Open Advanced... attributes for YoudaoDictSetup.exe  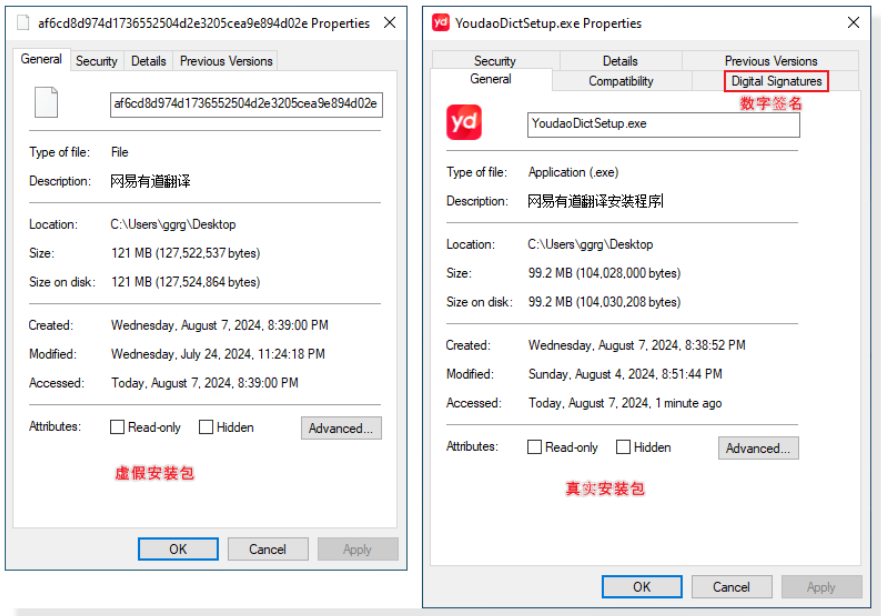click(758, 448)
